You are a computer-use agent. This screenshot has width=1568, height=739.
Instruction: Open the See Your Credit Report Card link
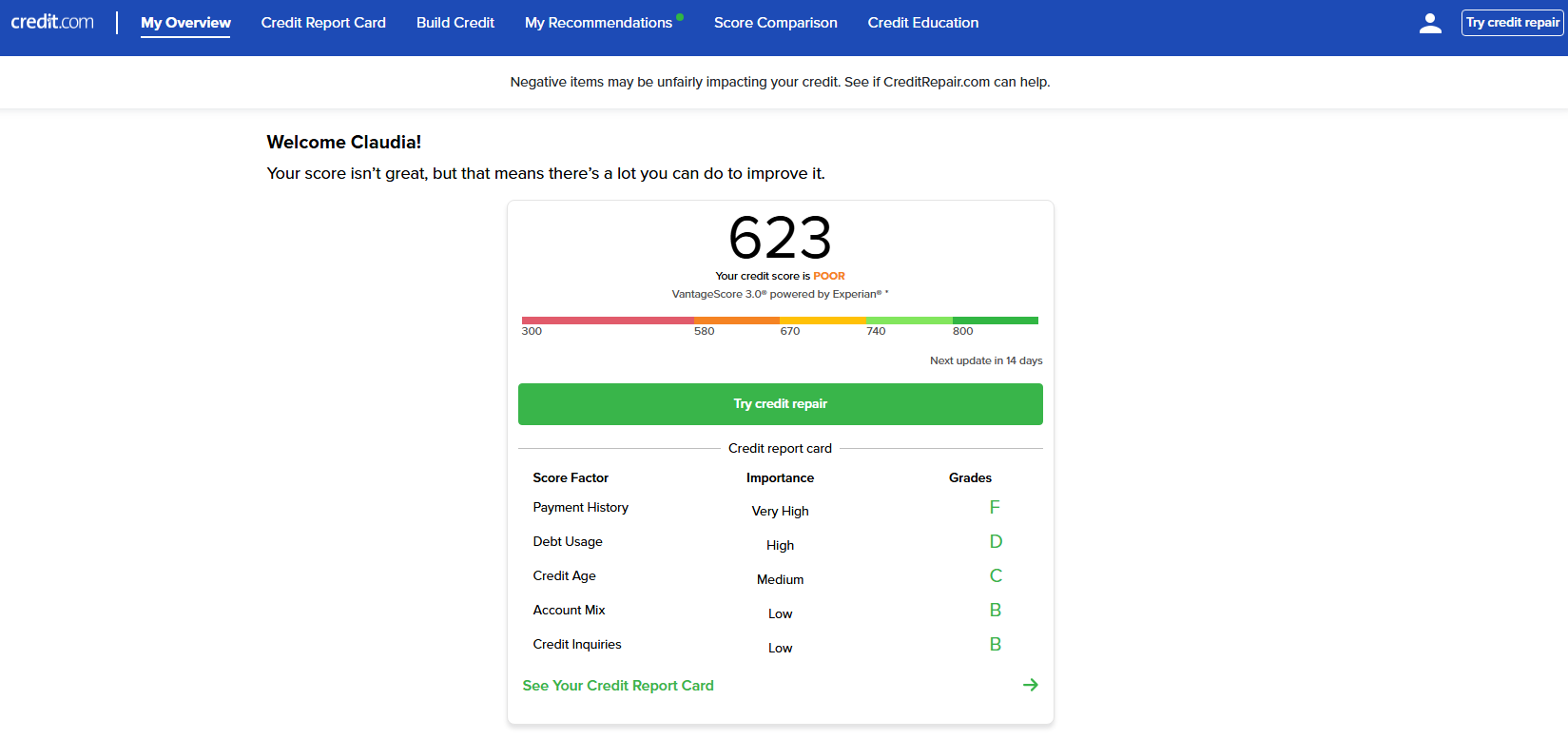click(x=618, y=686)
